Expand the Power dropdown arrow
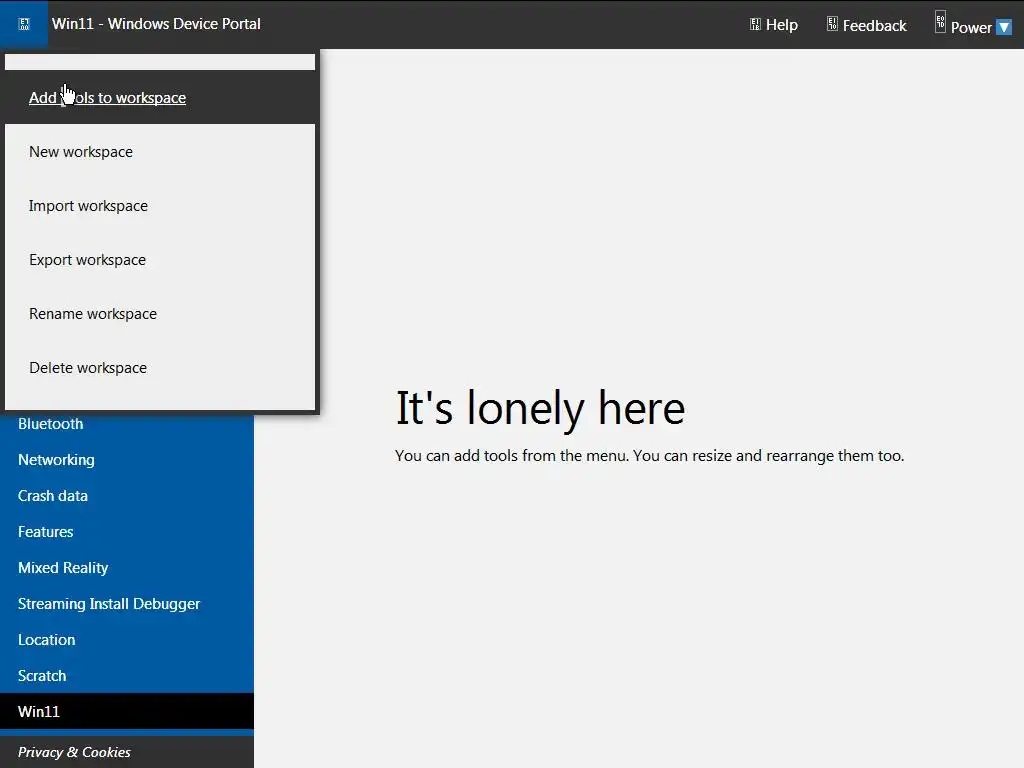Image resolution: width=1024 pixels, height=768 pixels. (x=1004, y=27)
